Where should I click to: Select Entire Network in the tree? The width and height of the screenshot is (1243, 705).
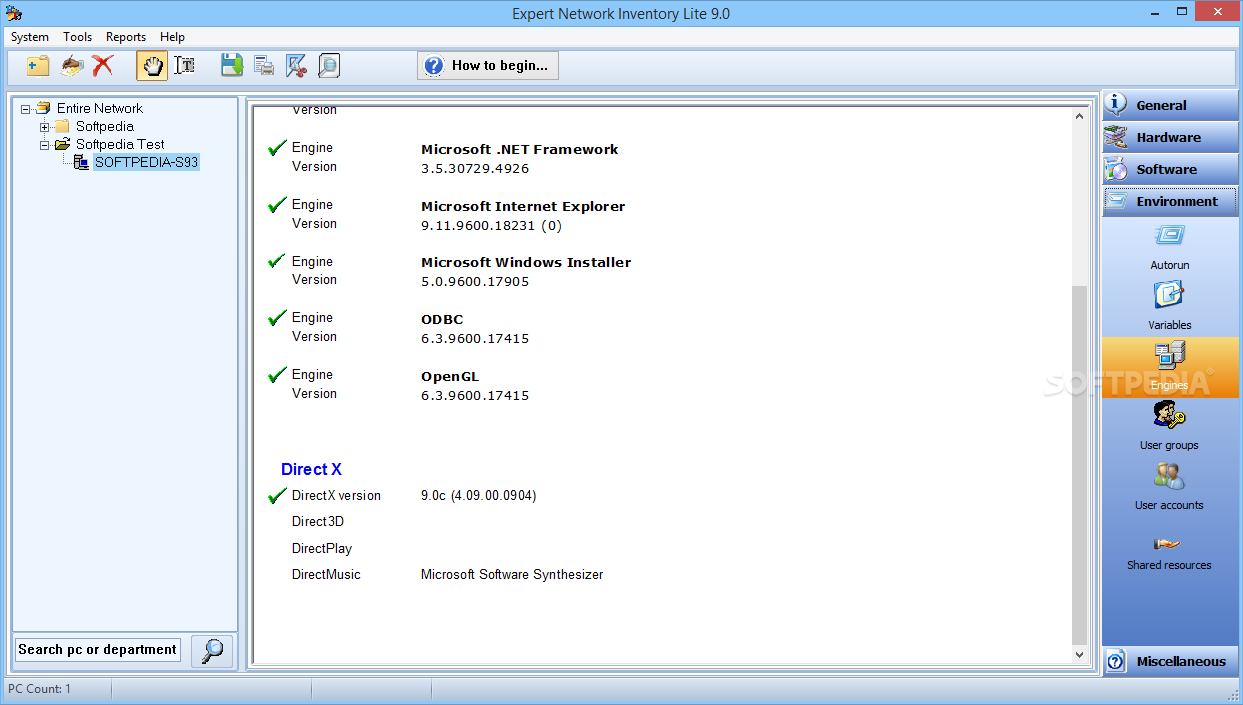click(100, 108)
